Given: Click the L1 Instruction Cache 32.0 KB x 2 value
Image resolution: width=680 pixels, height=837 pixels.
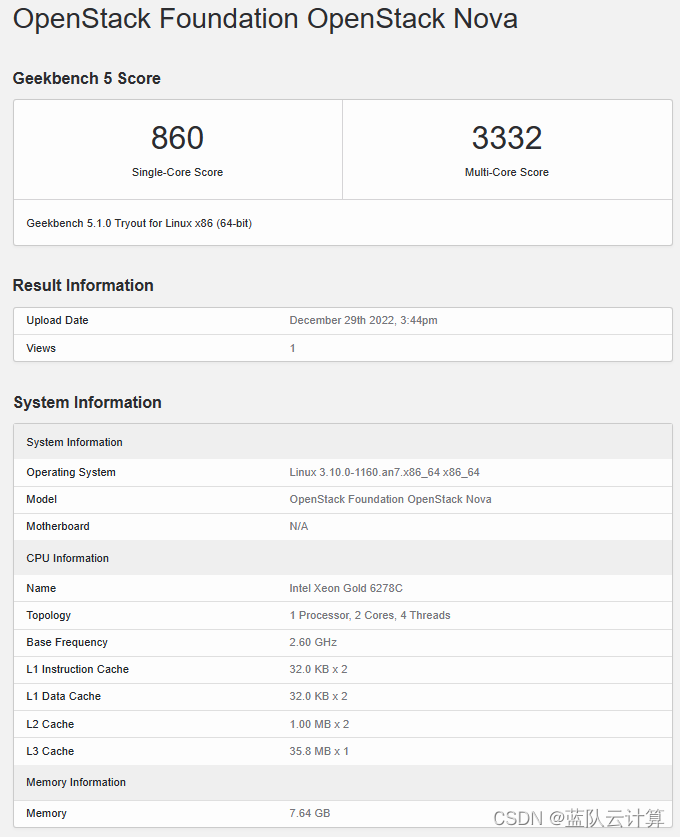Looking at the screenshot, I should point(318,669).
